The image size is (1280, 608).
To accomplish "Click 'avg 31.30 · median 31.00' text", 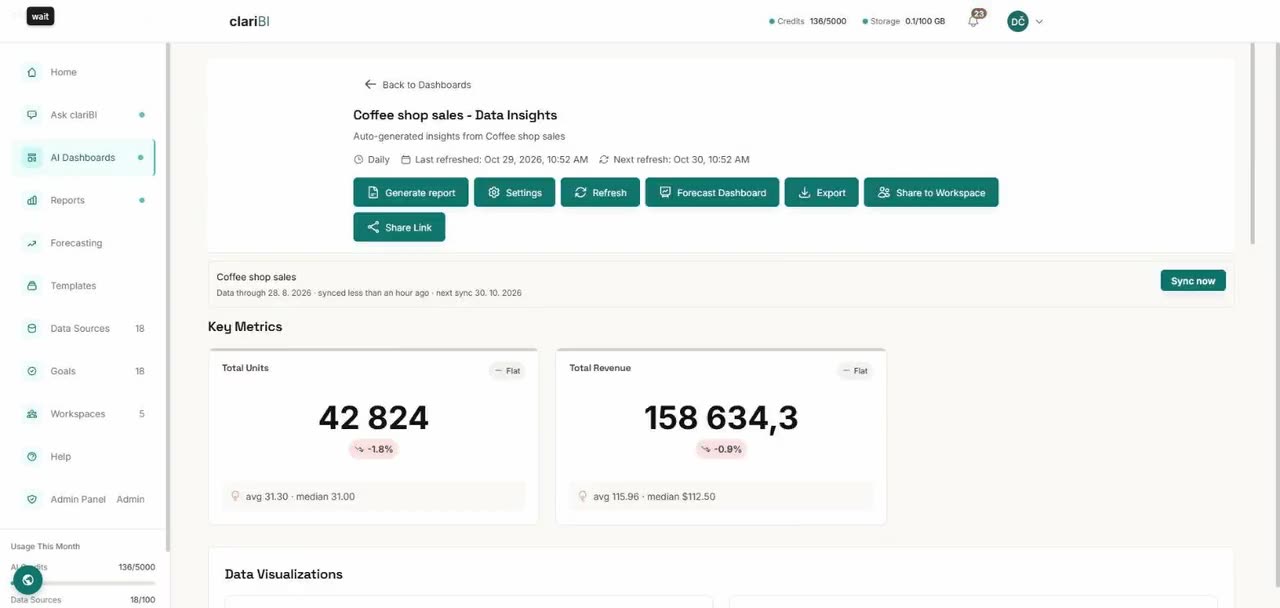I will click(x=300, y=496).
